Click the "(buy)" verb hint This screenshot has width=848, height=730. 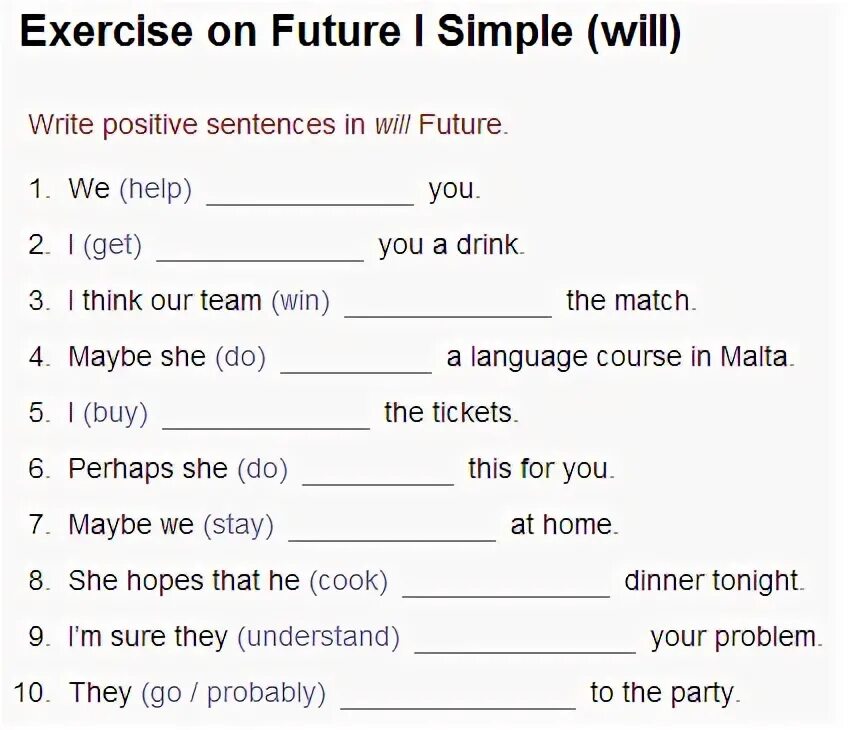click(x=116, y=413)
